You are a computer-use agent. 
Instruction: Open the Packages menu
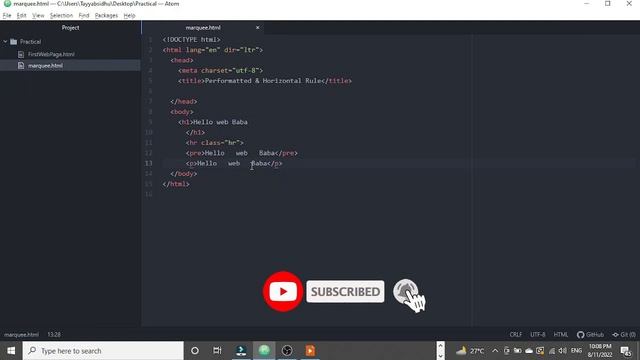tap(106, 16)
